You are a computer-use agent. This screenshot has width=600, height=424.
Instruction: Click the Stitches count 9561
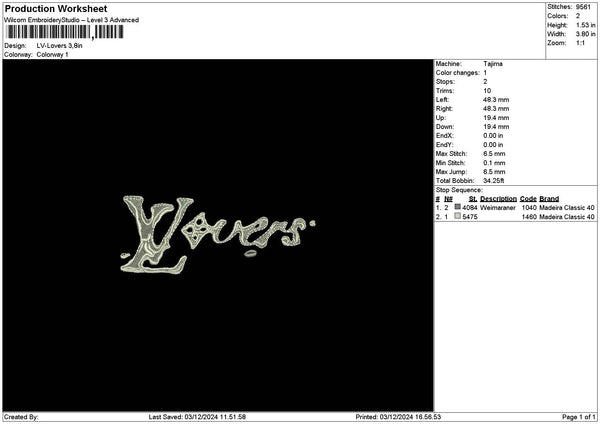pos(583,7)
